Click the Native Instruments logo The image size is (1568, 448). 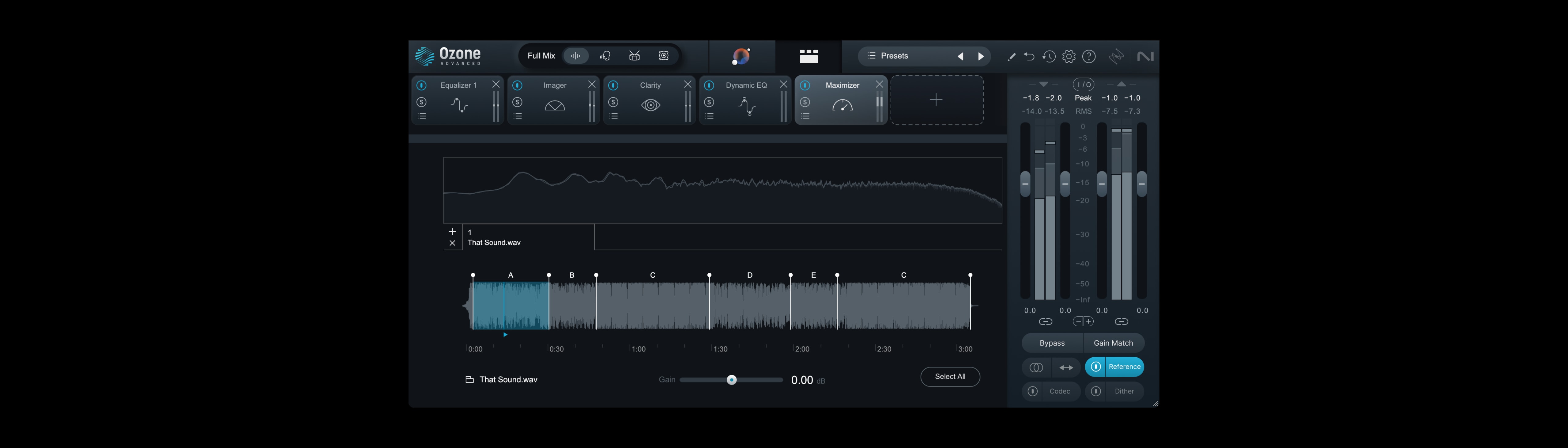pyautogui.click(x=1145, y=57)
